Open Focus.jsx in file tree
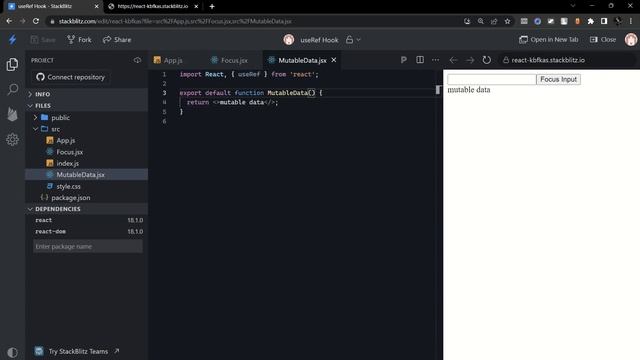Viewport: 640px width, 360px height. coord(87,152)
